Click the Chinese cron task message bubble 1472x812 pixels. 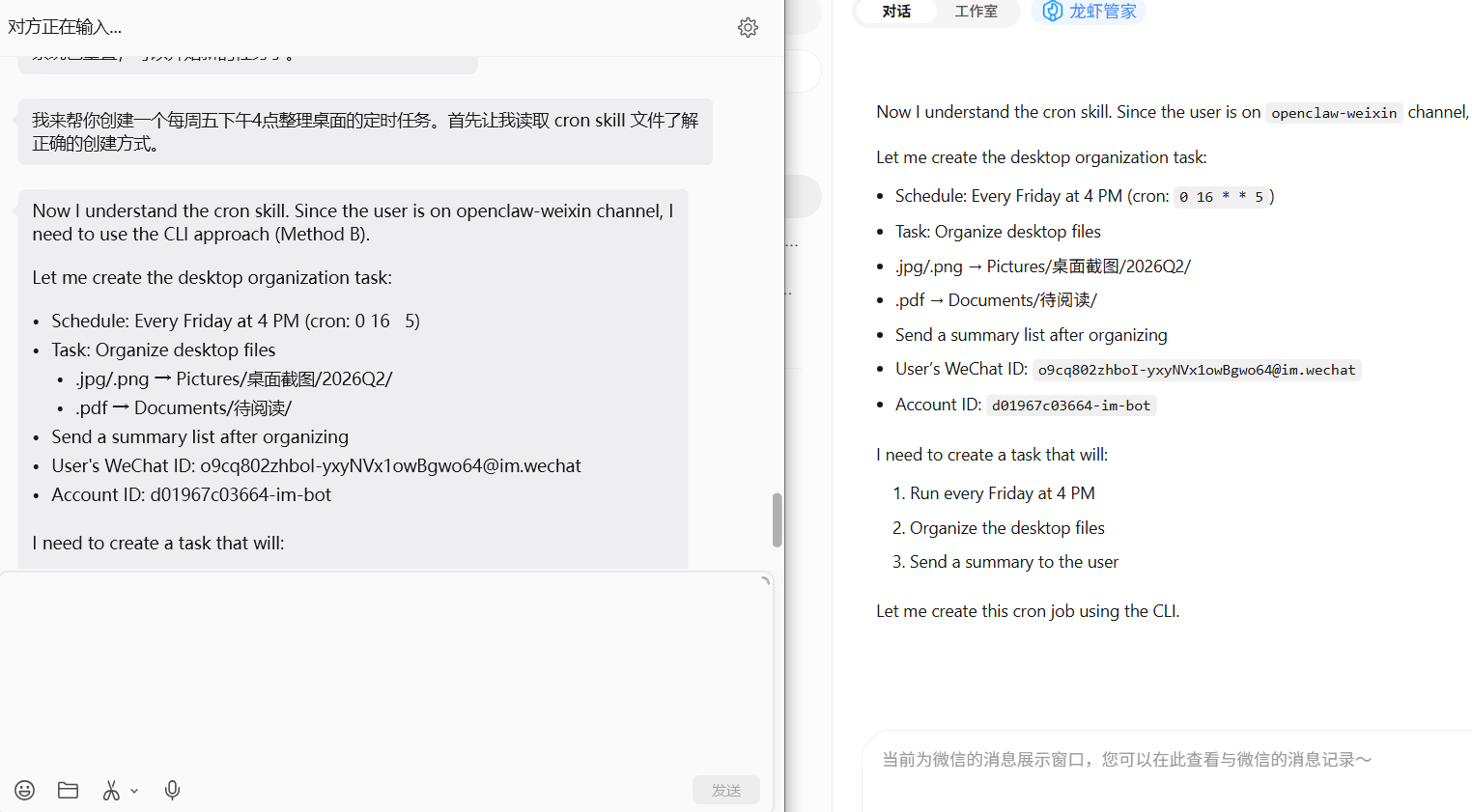[365, 131]
